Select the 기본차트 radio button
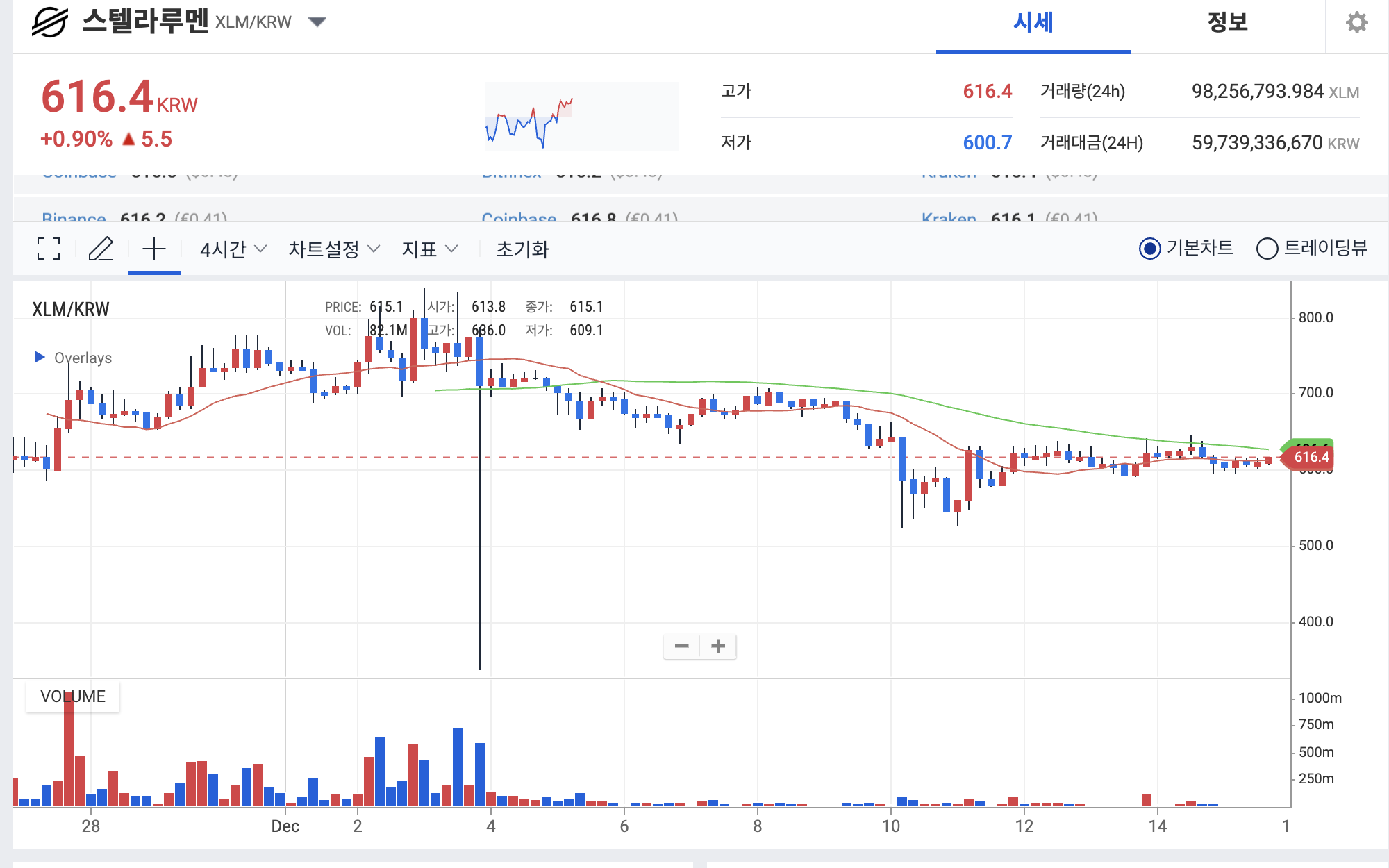The height and width of the screenshot is (868, 1389). click(x=1149, y=249)
